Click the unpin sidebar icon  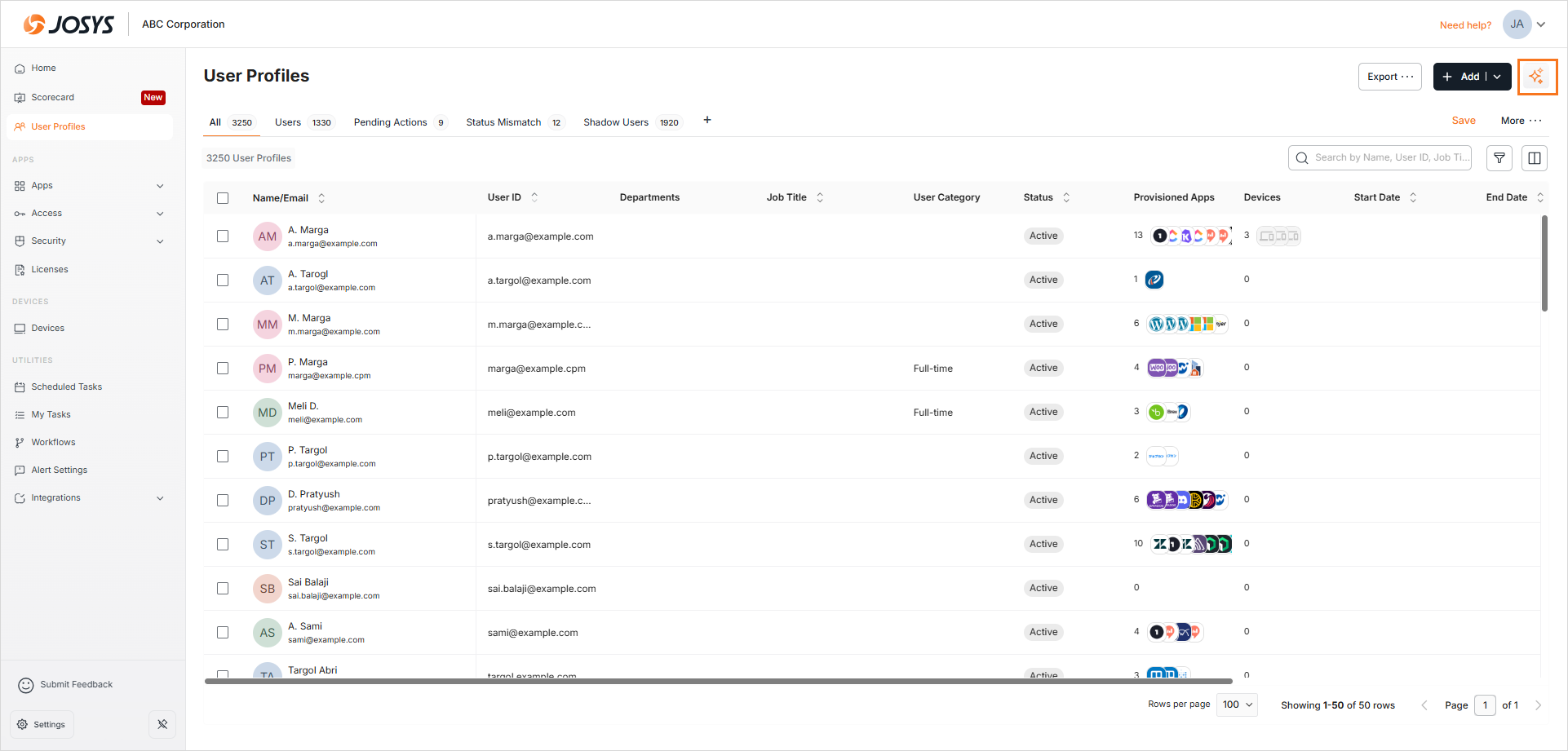[x=162, y=724]
